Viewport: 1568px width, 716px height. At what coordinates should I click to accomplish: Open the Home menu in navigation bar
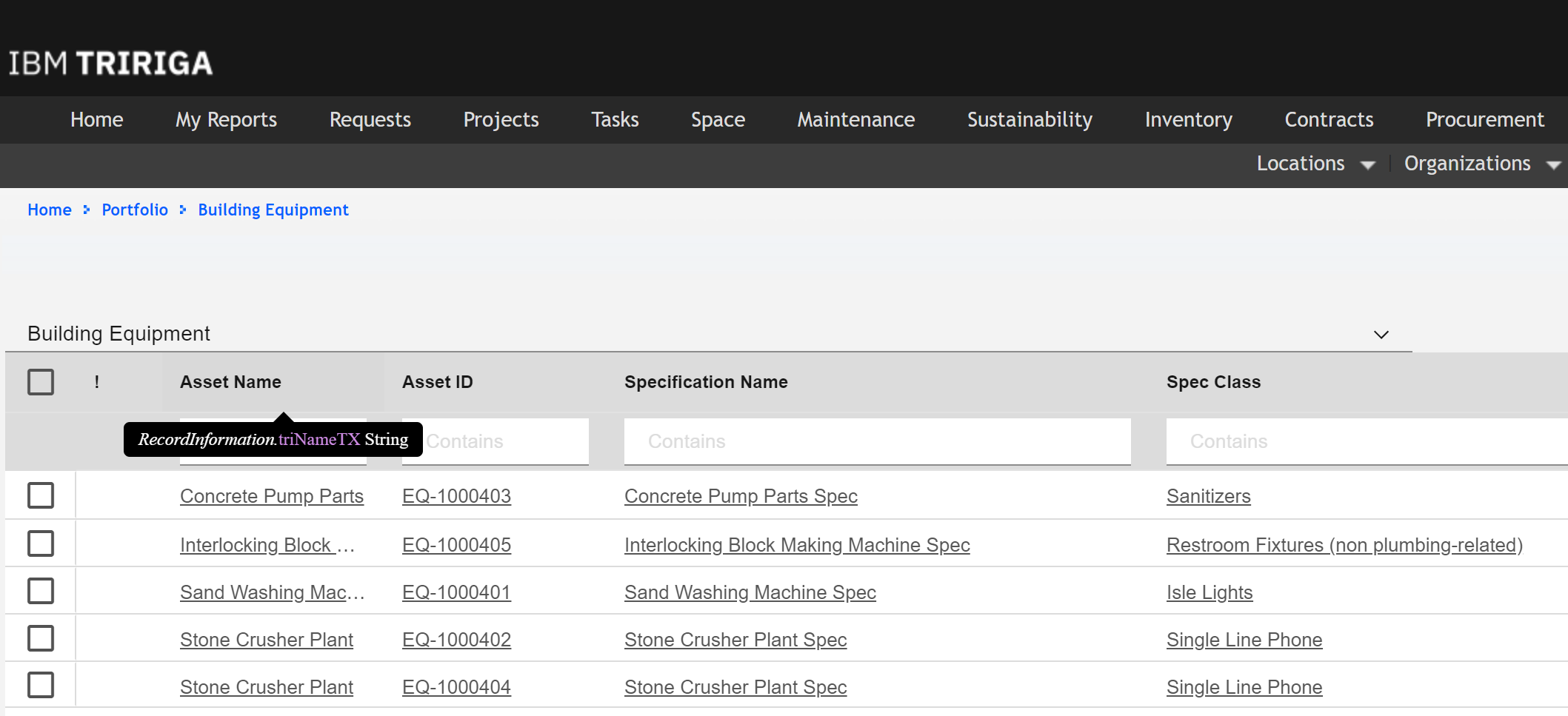click(97, 119)
